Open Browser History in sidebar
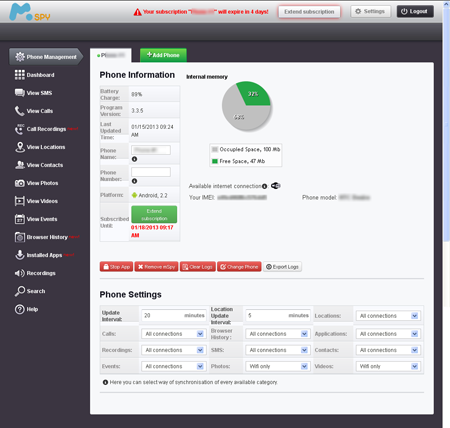 pyautogui.click(x=47, y=237)
